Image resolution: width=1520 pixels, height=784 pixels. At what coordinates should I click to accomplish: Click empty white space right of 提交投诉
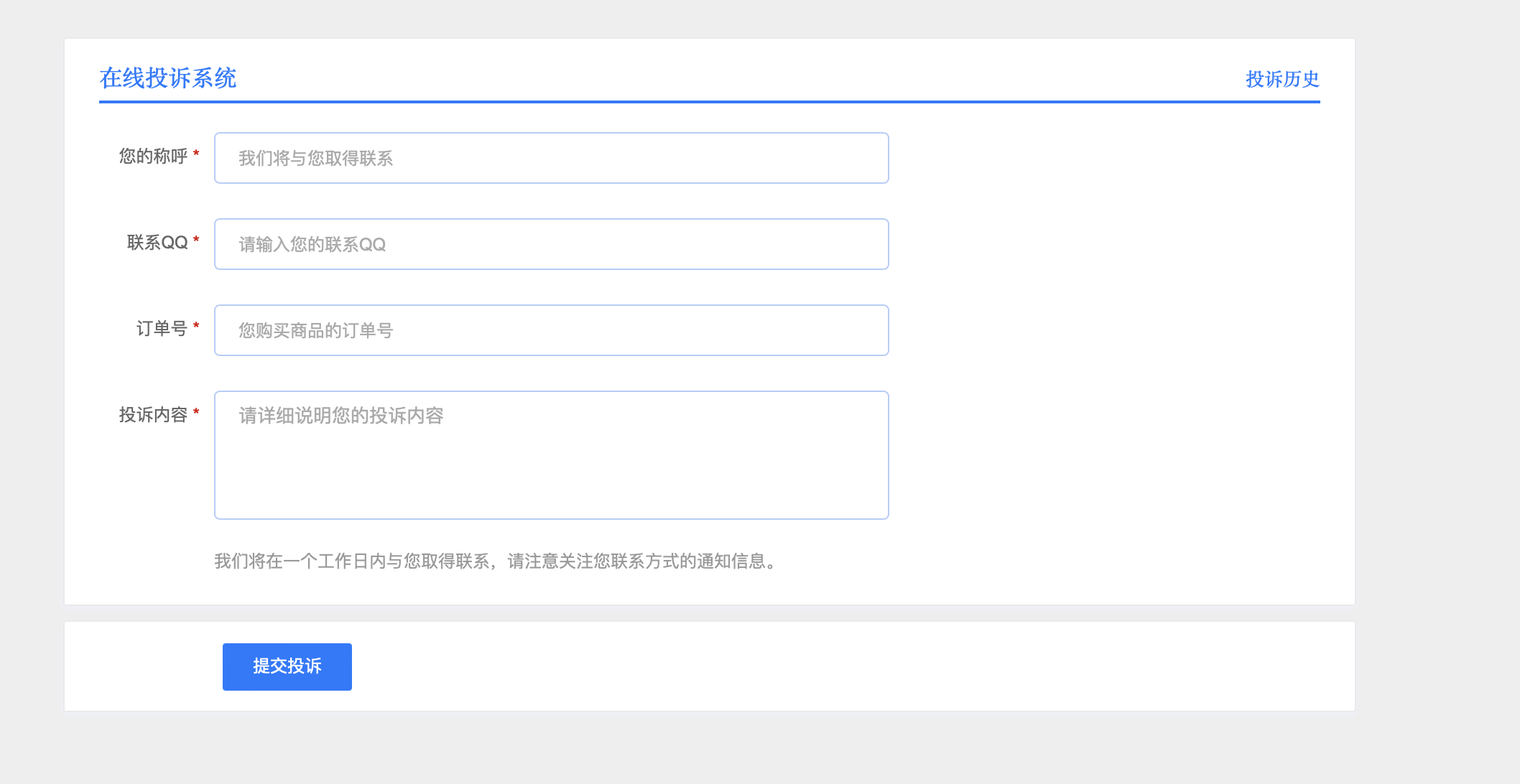pos(790,666)
